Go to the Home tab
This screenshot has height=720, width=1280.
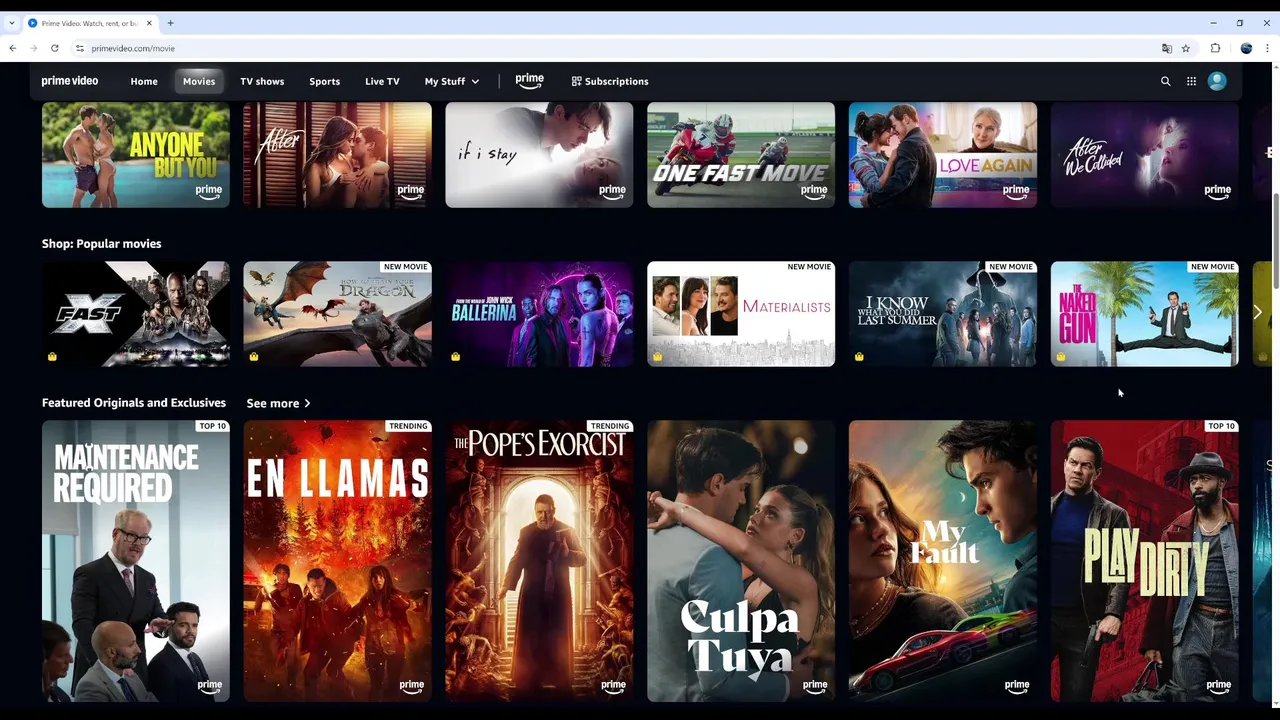click(144, 81)
